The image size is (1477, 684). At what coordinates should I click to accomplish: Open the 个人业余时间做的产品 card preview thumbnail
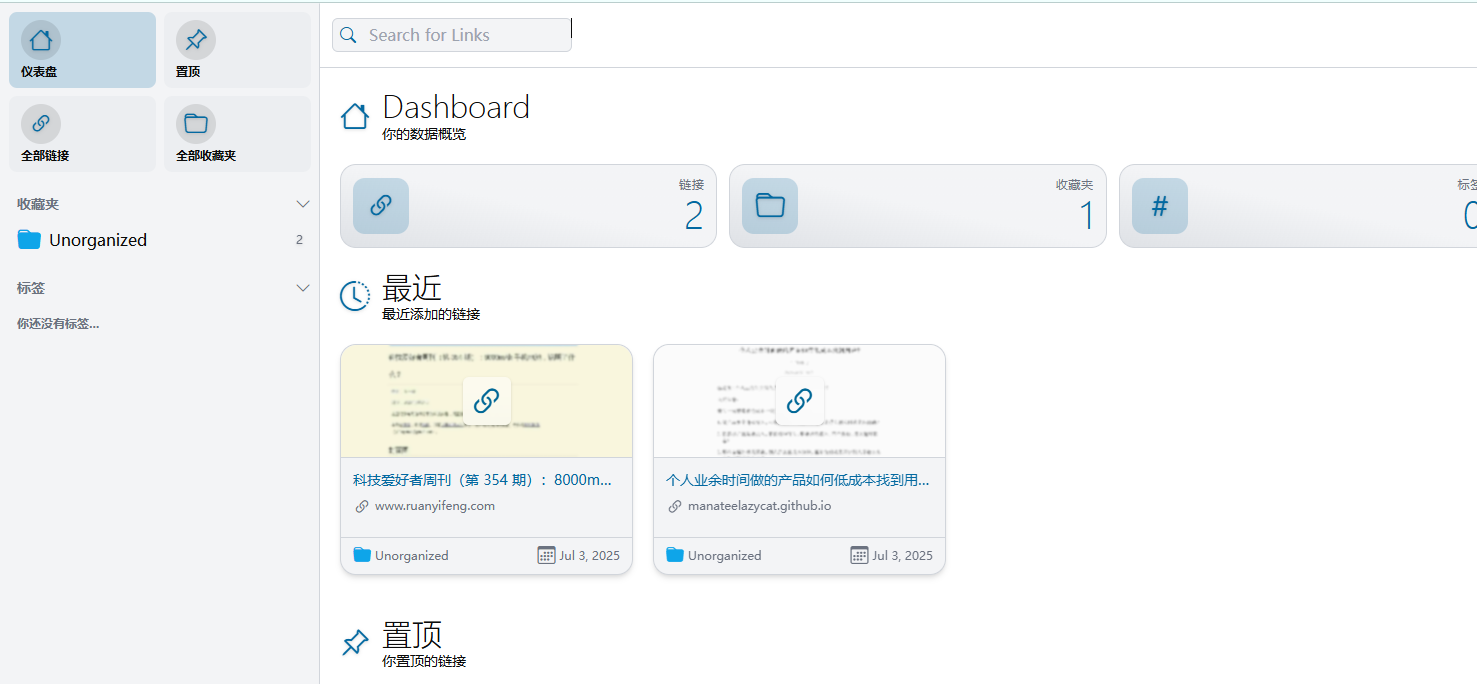[799, 401]
